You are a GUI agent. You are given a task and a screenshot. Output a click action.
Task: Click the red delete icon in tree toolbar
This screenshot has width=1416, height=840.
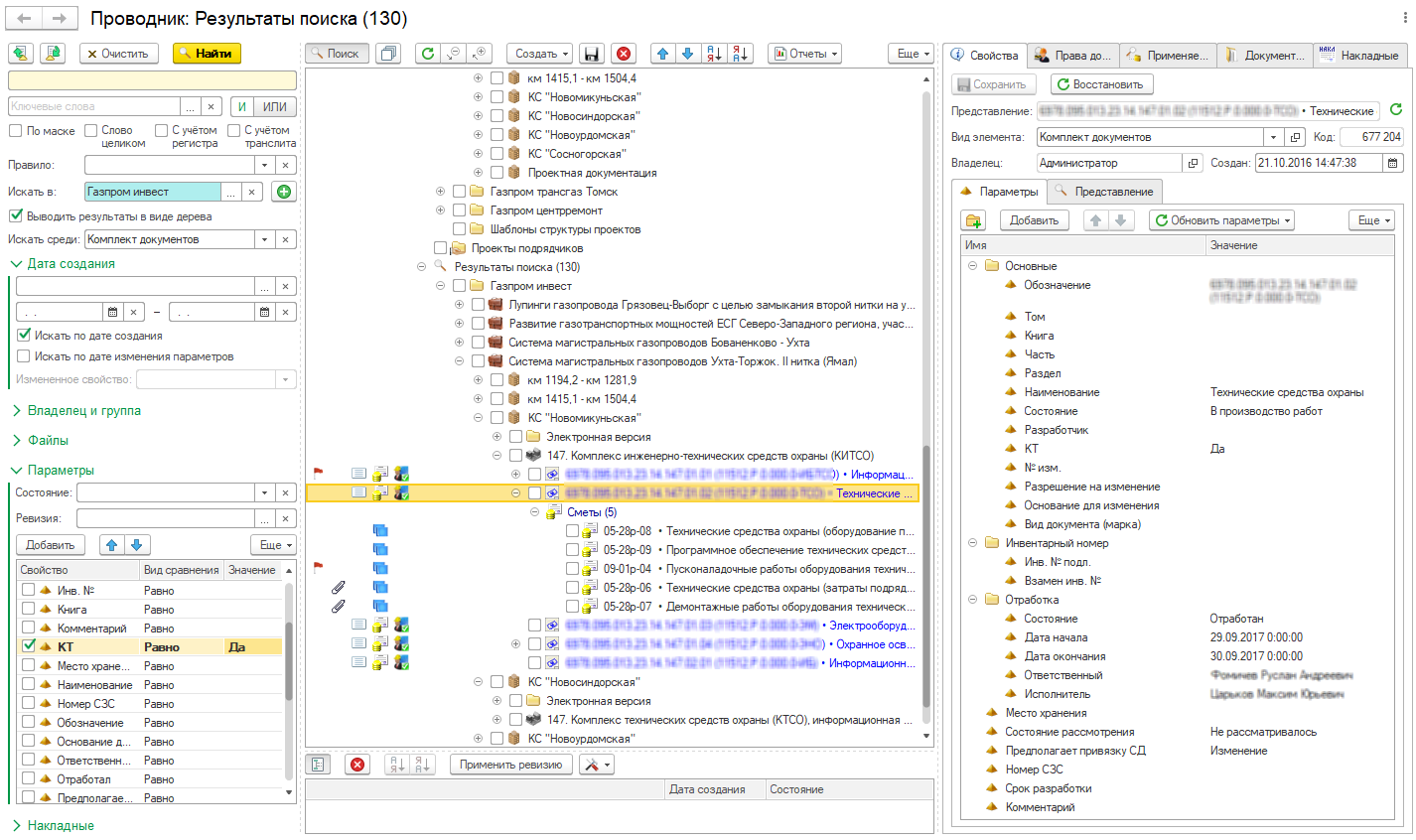click(x=623, y=54)
